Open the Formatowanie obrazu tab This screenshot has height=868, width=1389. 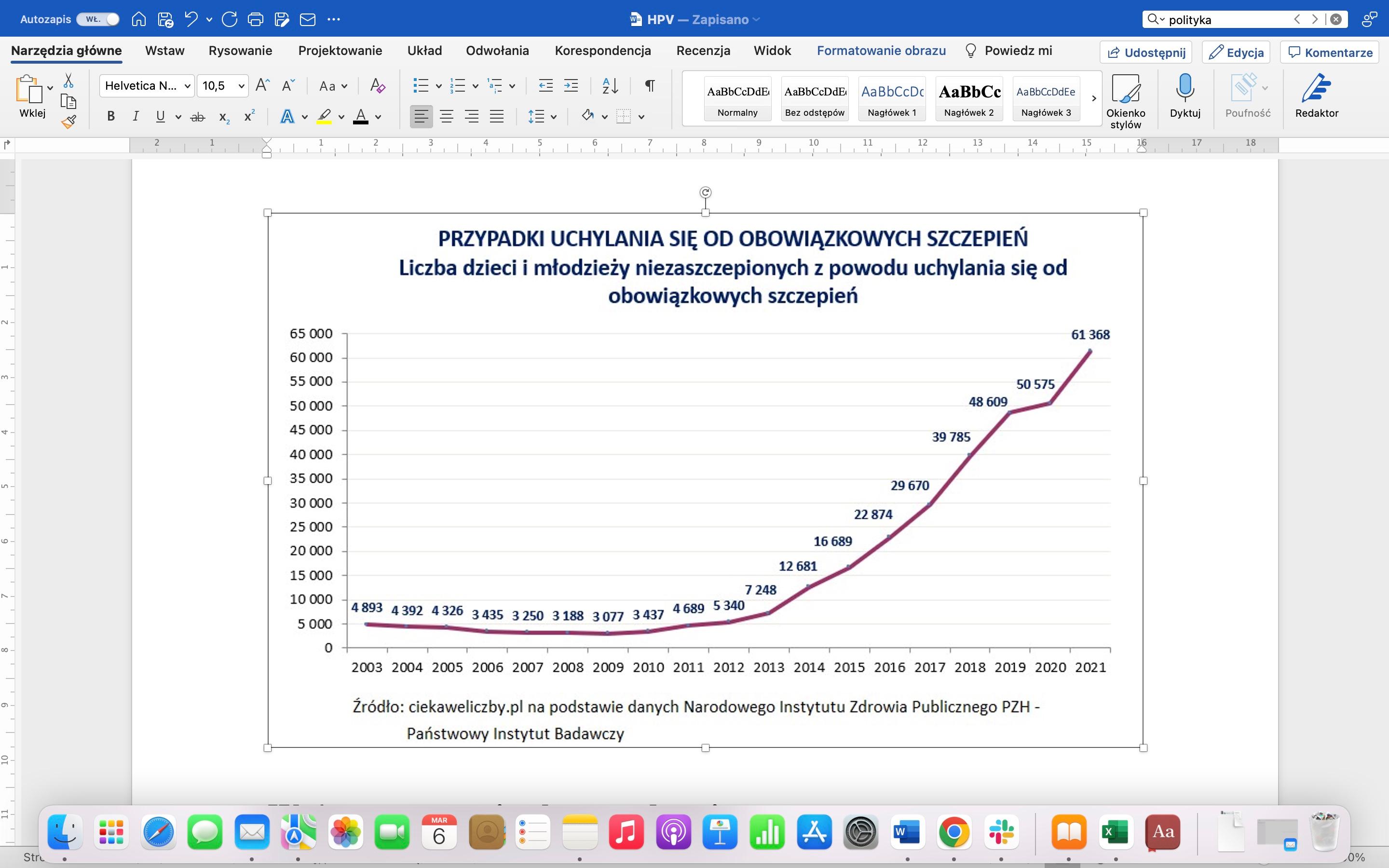pos(881,51)
